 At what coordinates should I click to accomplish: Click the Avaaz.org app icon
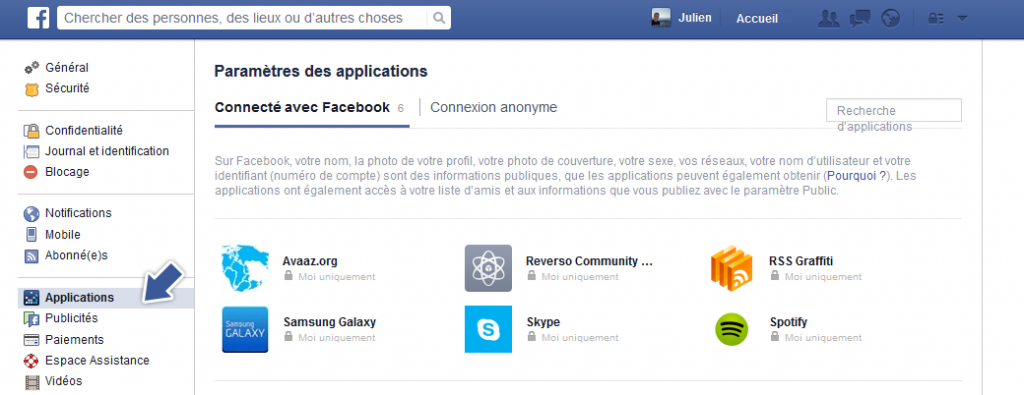coord(245,268)
